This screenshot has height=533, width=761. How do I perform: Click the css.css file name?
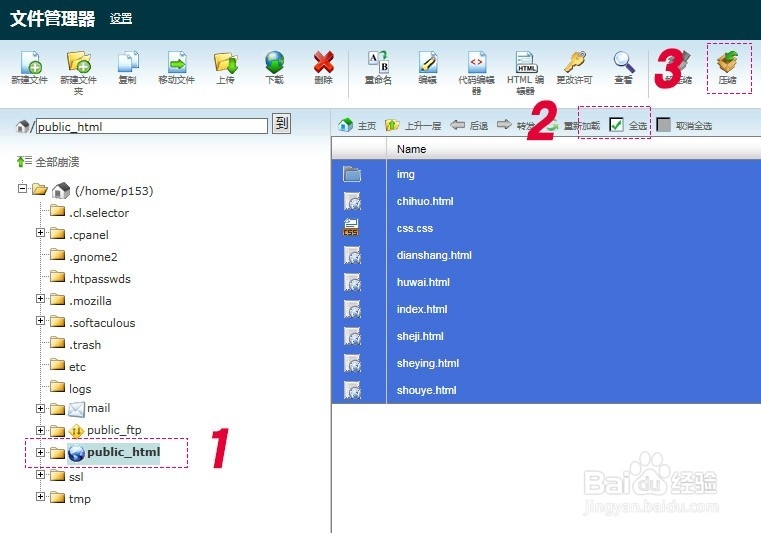pyautogui.click(x=415, y=228)
